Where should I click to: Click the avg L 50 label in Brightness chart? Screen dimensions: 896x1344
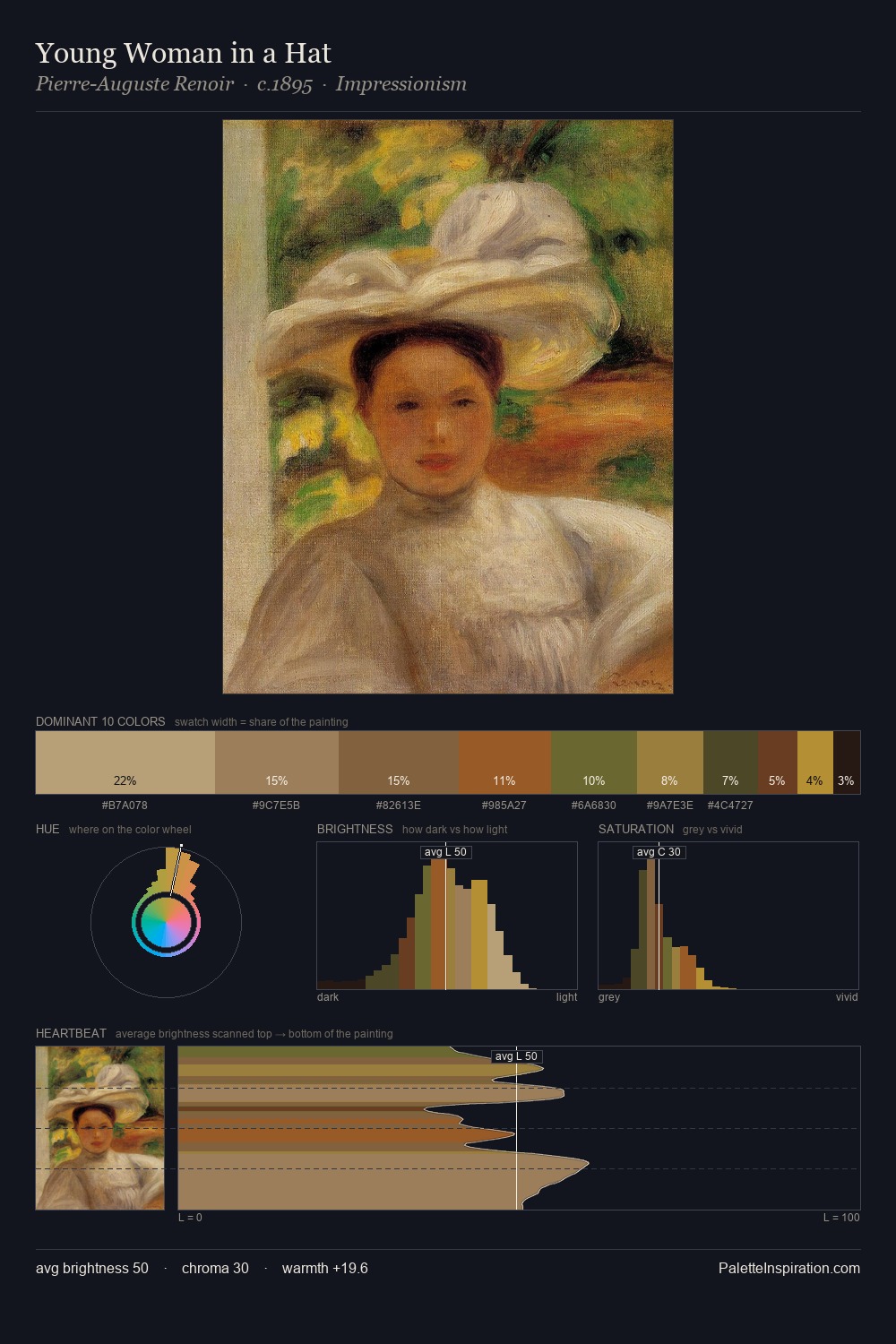click(x=445, y=852)
